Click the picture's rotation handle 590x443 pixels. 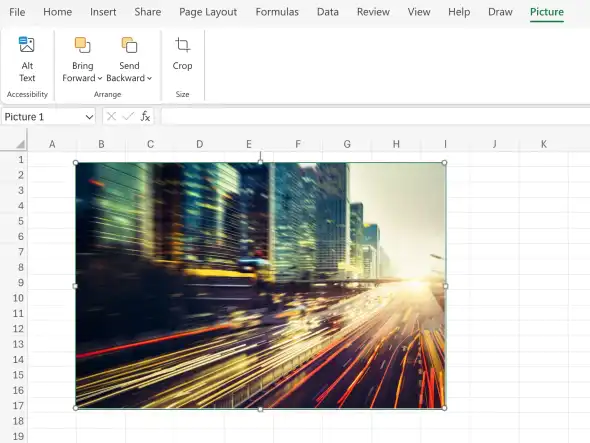(x=260, y=154)
